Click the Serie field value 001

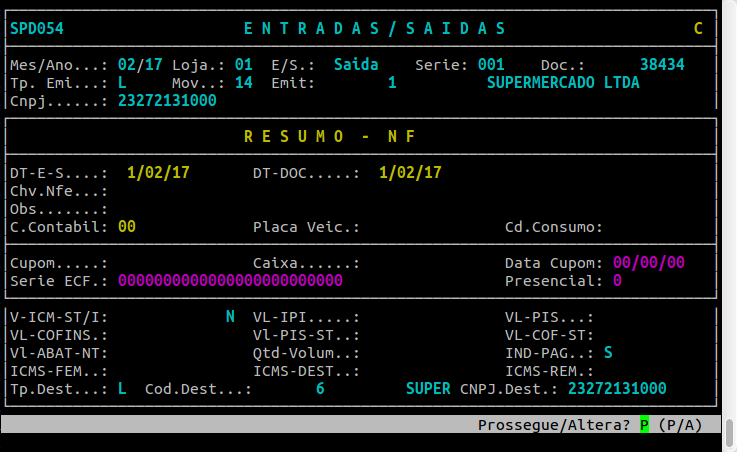tap(491, 65)
